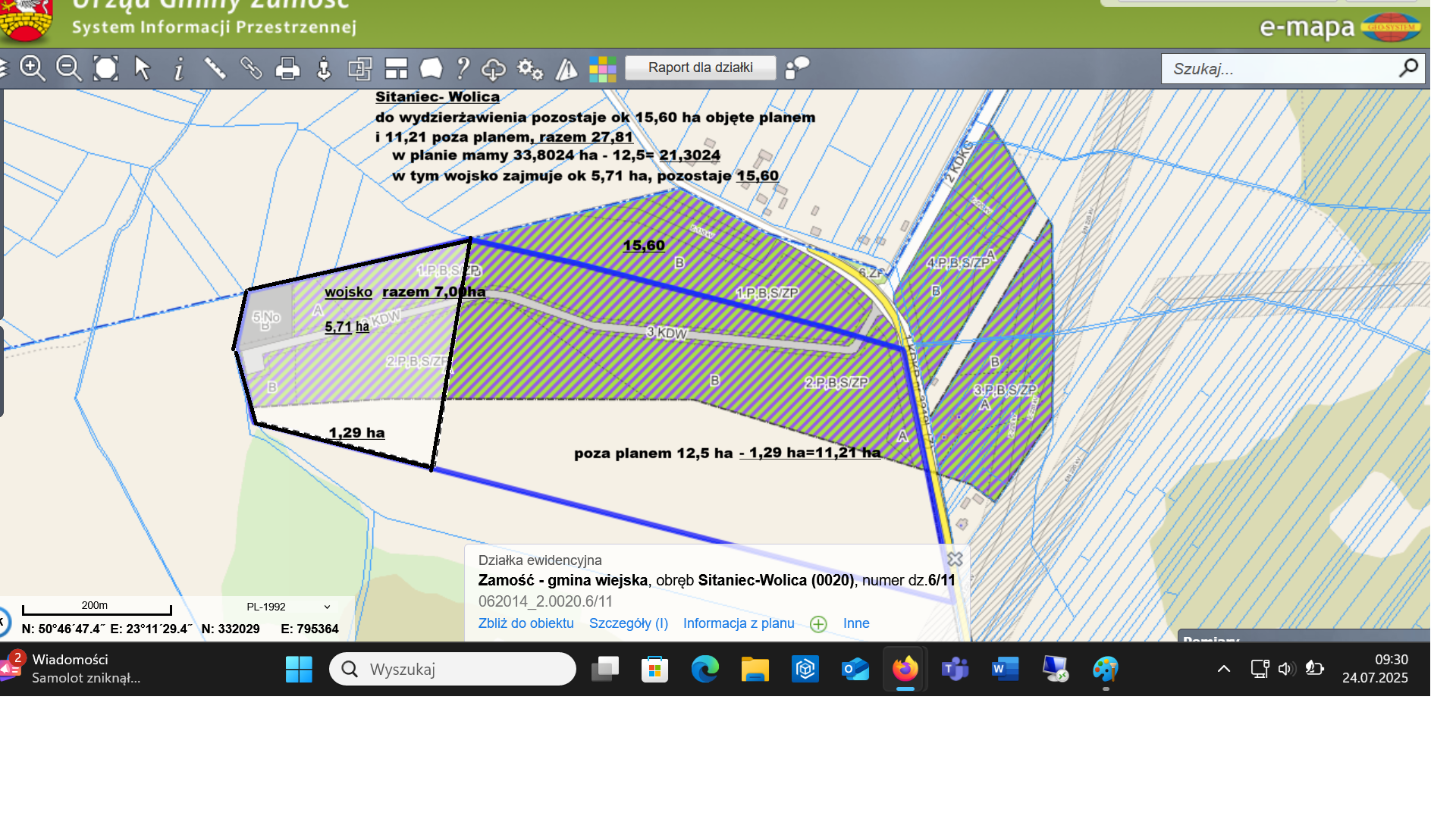
Task: Activate the arrow selection tool
Action: (x=142, y=68)
